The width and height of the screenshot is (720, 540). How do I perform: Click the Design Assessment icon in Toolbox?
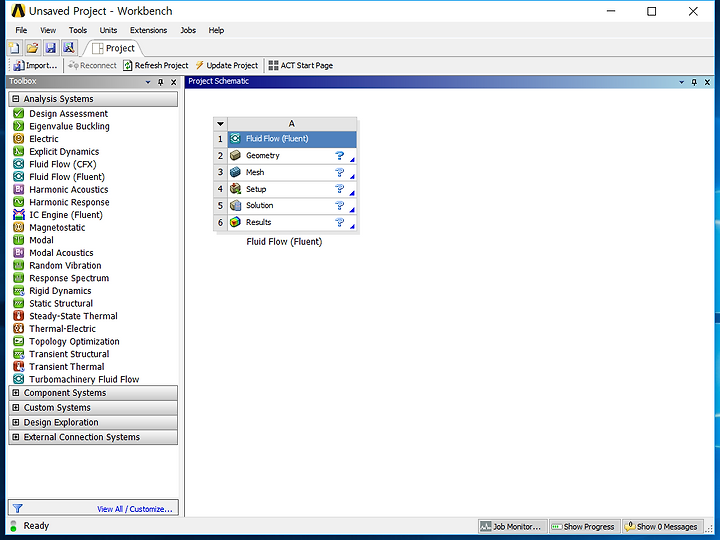click(18, 113)
